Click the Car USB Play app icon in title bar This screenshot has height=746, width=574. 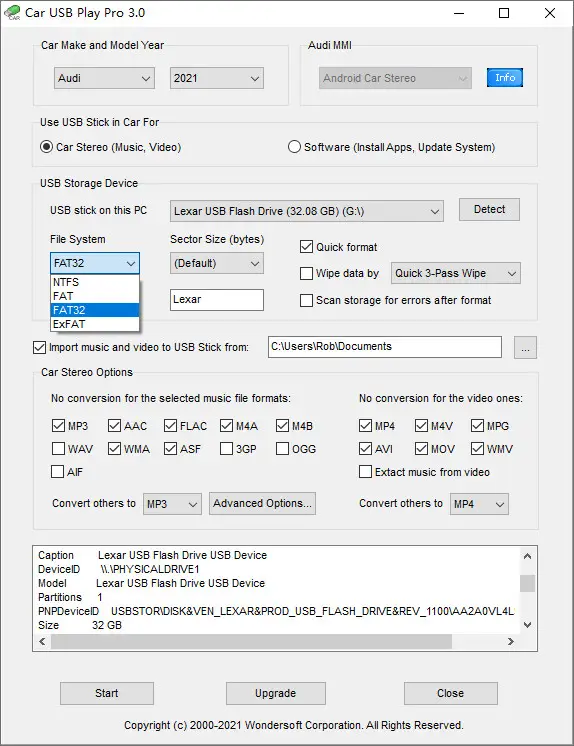click(x=12, y=12)
